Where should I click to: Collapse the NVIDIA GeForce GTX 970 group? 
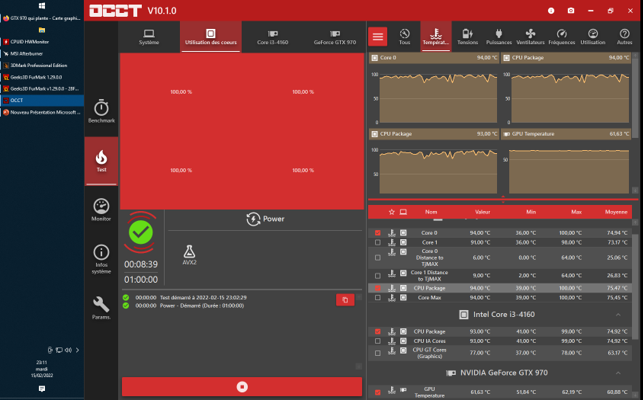(618, 373)
